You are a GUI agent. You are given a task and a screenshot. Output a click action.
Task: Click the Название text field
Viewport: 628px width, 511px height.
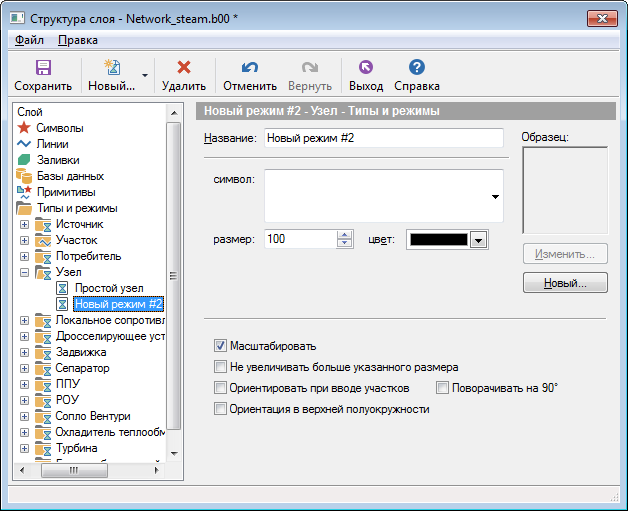(x=383, y=138)
